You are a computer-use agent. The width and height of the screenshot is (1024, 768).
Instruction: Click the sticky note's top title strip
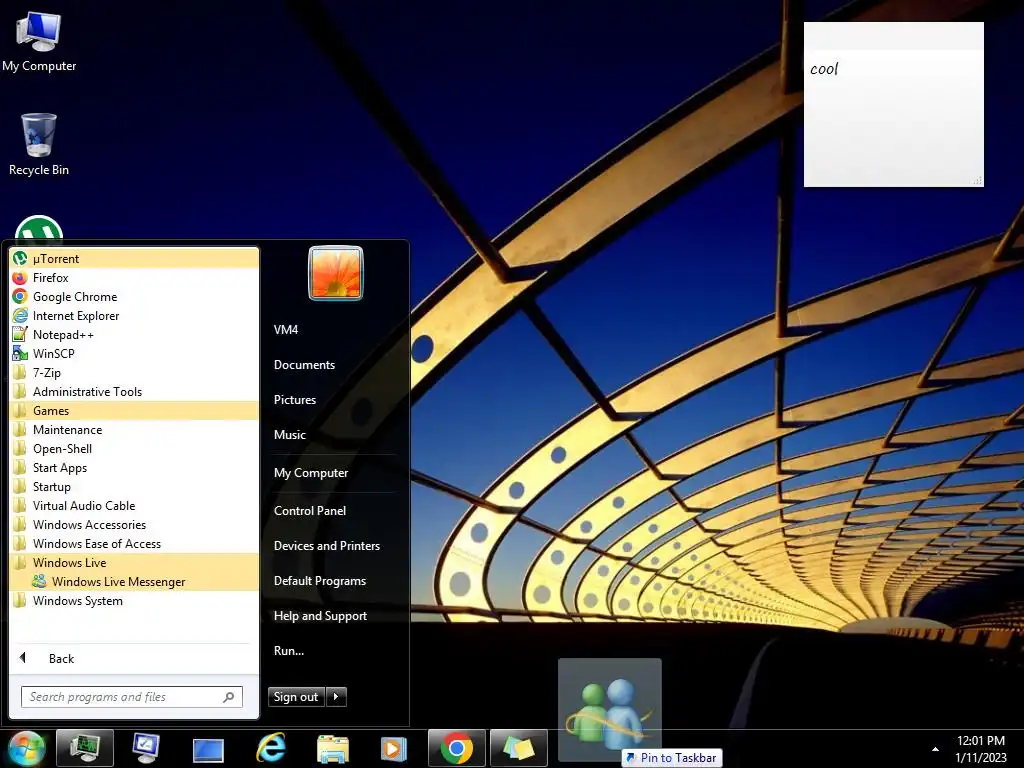click(893, 36)
